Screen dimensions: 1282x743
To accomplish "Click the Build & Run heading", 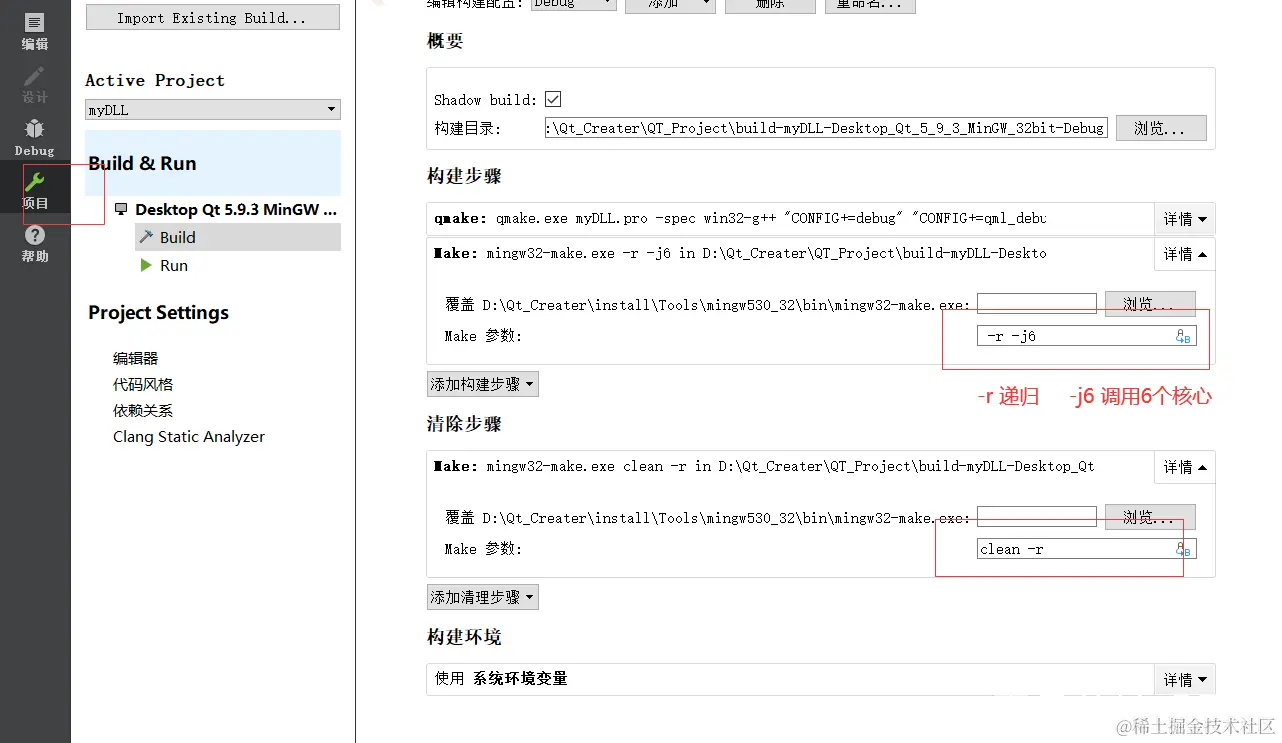I will (142, 164).
